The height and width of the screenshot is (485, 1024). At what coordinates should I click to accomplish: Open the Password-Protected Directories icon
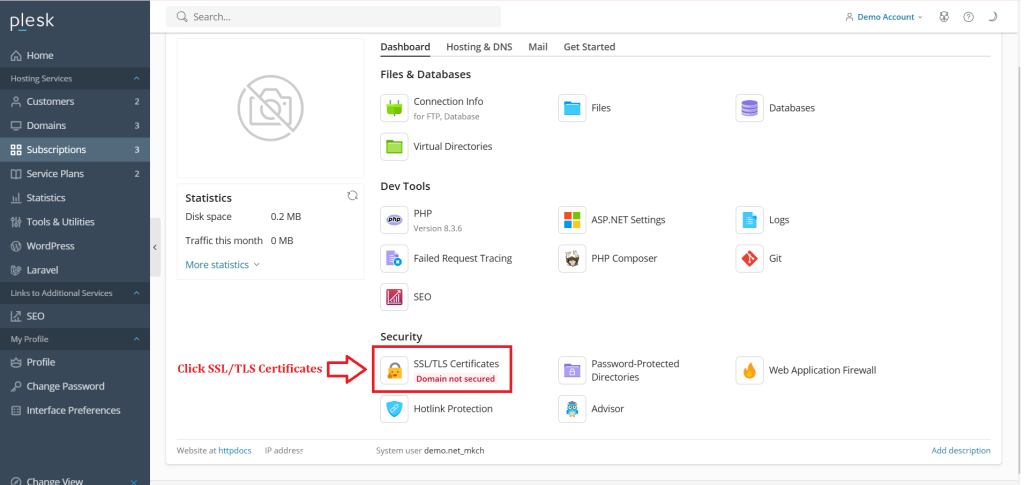tap(572, 371)
